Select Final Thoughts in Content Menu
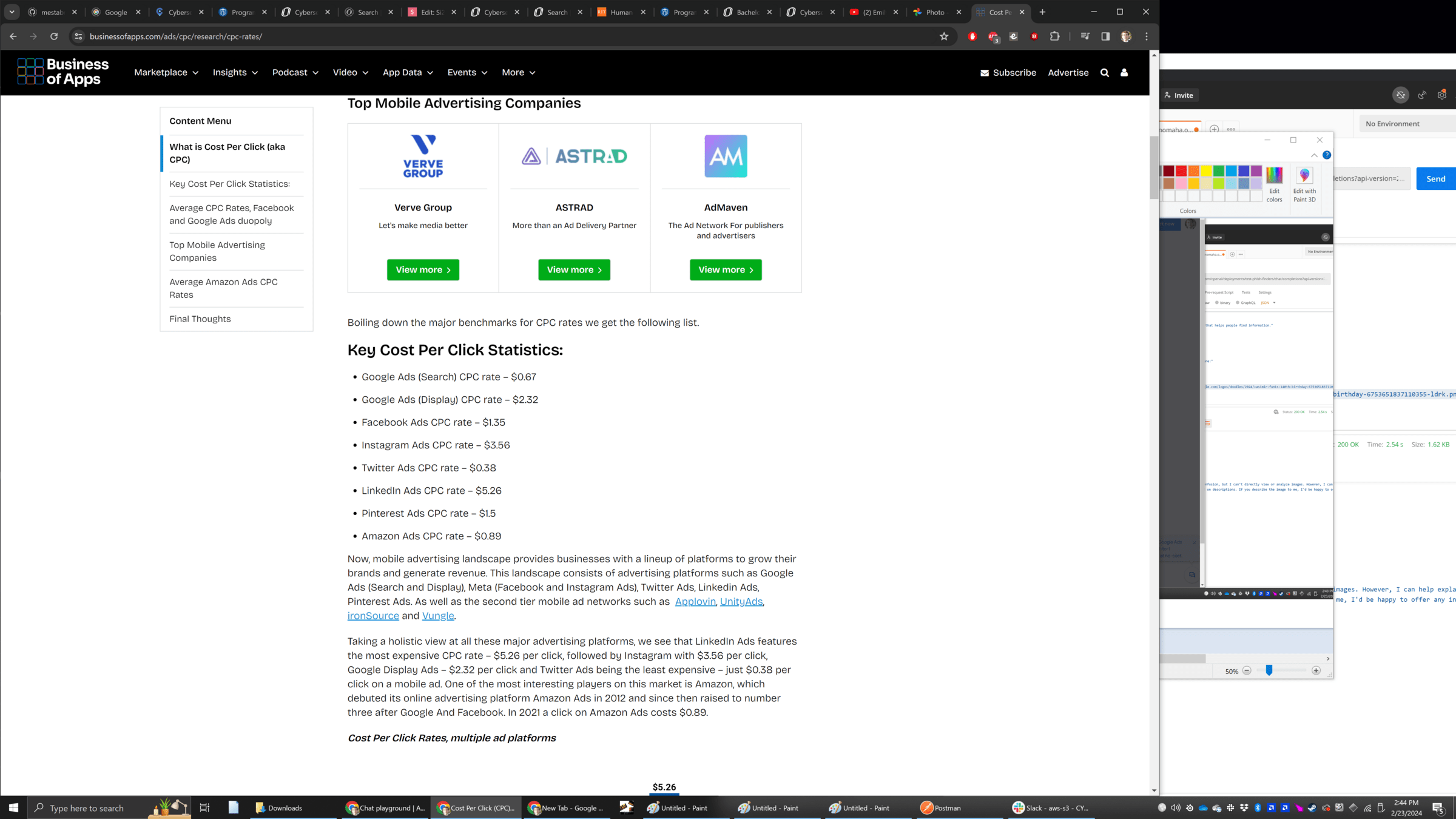Viewport: 1456px width, 819px height. pos(200,319)
